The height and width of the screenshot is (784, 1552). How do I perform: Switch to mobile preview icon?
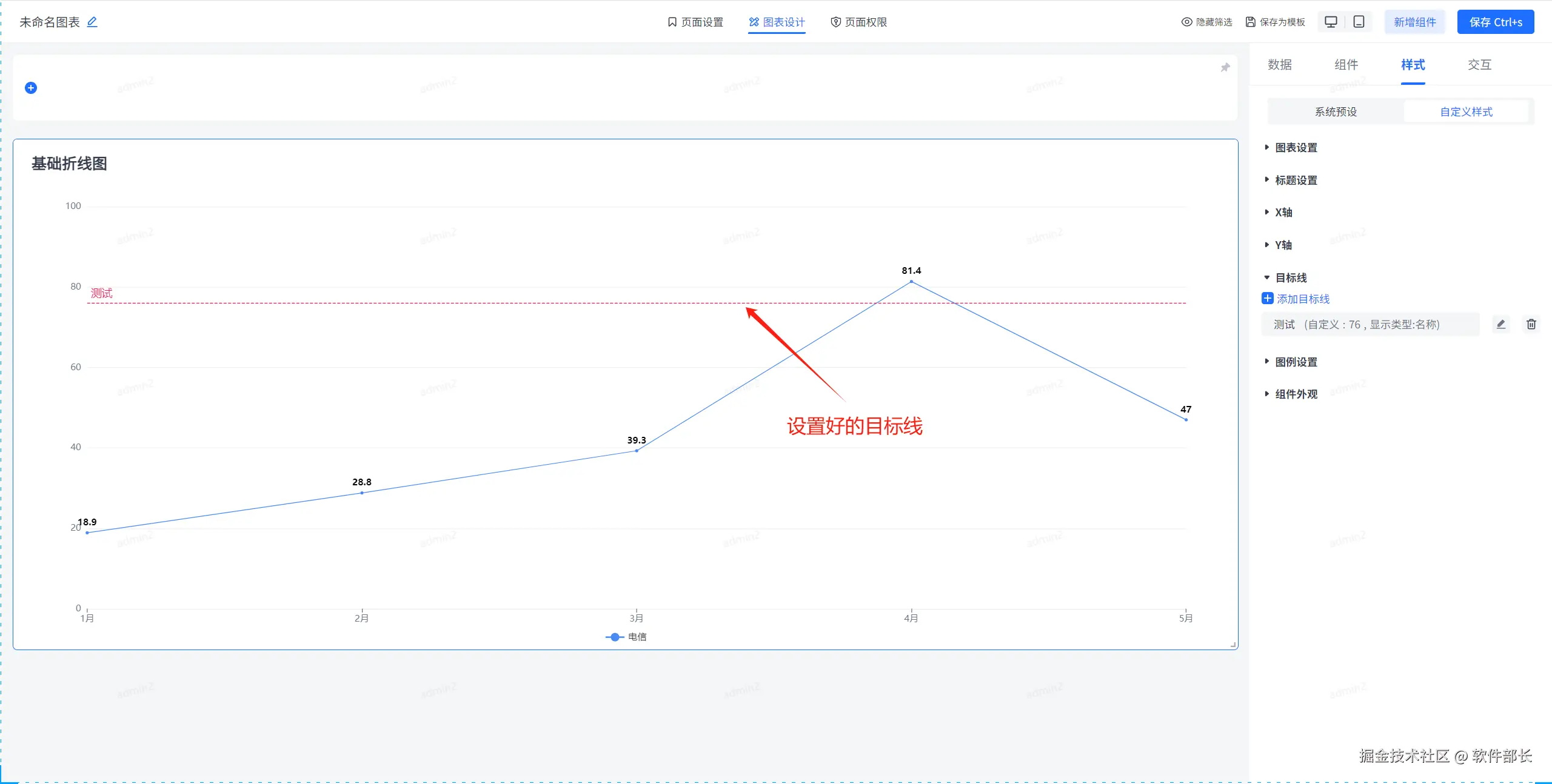pyautogui.click(x=1359, y=22)
